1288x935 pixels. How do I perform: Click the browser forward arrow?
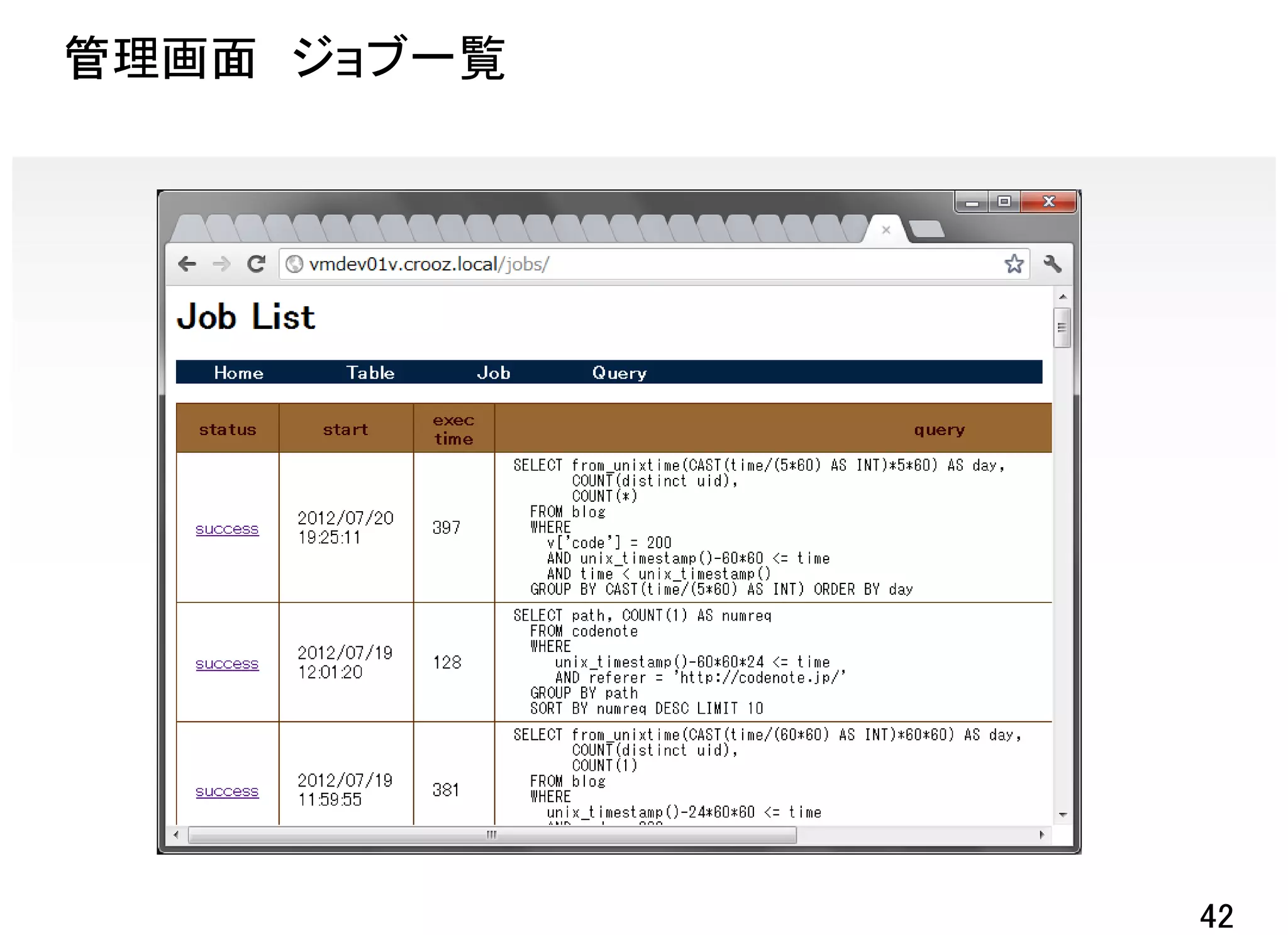(x=221, y=263)
